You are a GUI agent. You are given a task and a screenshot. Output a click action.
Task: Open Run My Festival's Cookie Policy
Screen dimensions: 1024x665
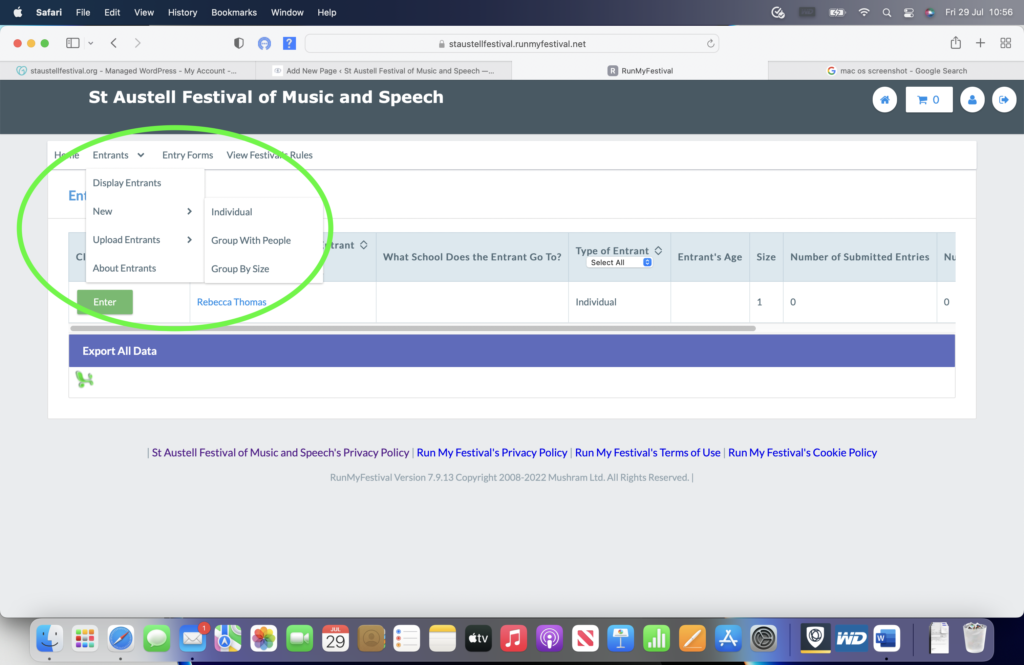click(x=802, y=453)
